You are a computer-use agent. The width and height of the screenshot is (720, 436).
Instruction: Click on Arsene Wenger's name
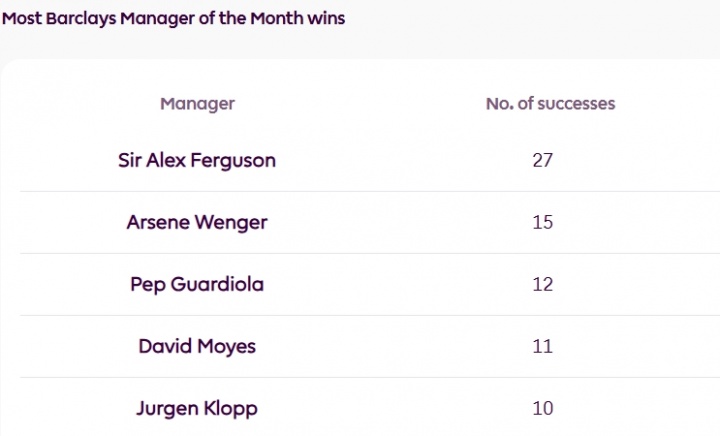pyautogui.click(x=197, y=222)
